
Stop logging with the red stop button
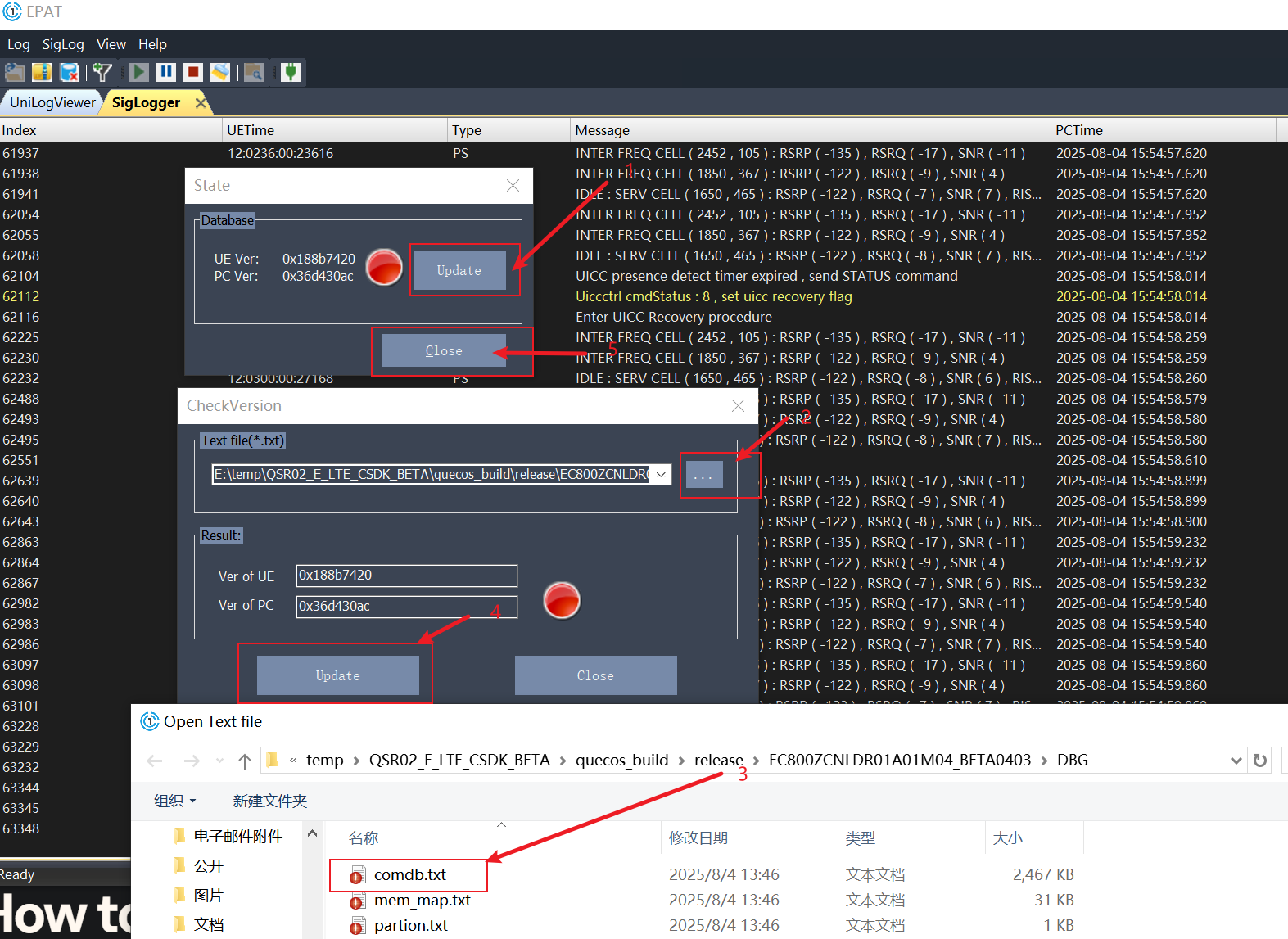pos(193,72)
